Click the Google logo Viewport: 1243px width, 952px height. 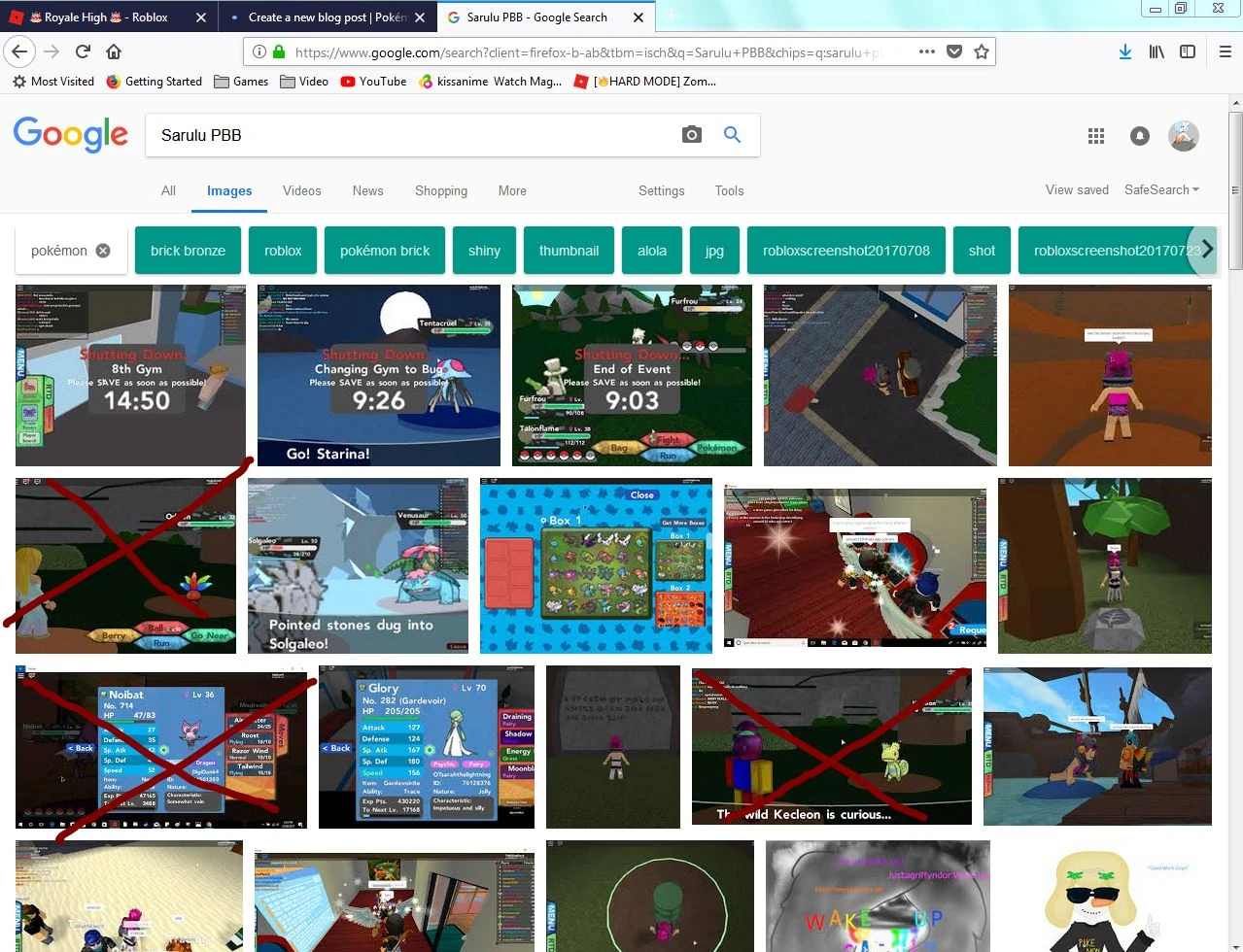click(x=70, y=134)
